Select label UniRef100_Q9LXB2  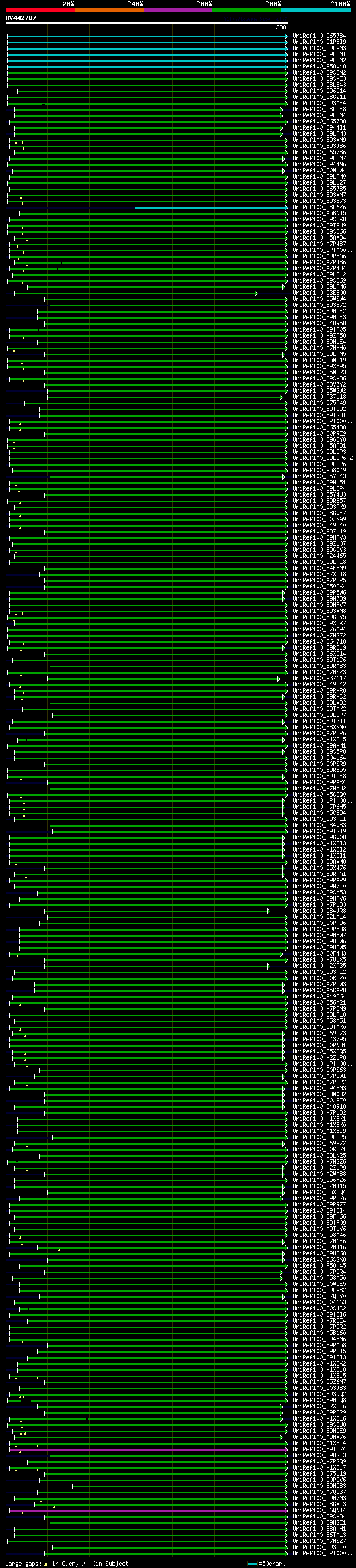[x=319, y=1290]
